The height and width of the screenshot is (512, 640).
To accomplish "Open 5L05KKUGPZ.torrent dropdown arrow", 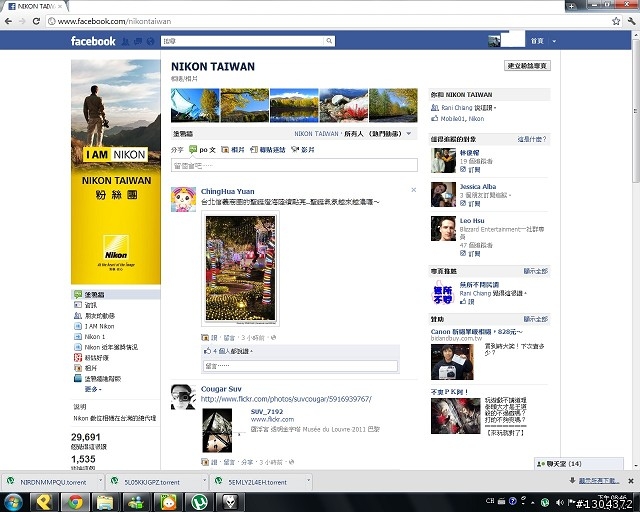I will click(204, 481).
